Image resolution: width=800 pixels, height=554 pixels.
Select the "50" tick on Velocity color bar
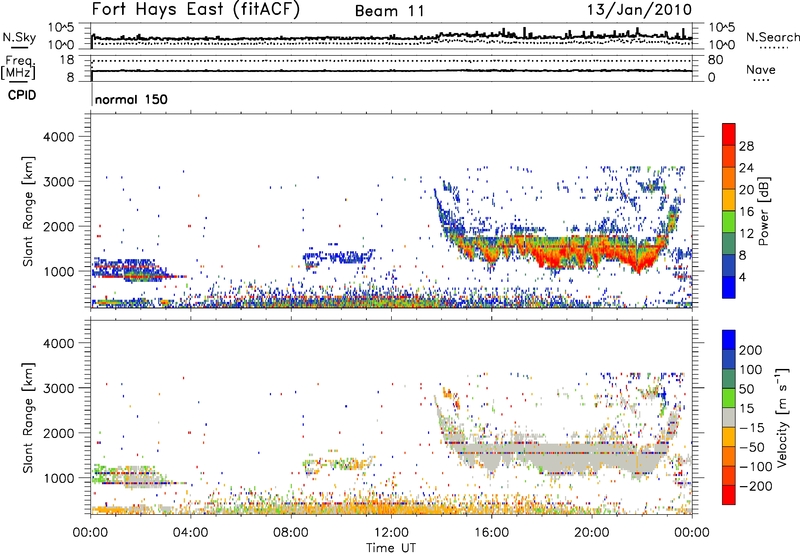coord(746,389)
